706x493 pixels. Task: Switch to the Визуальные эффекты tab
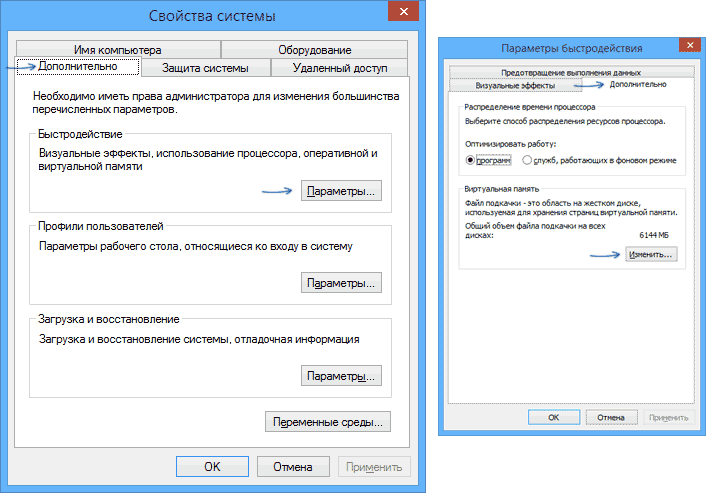coord(504,86)
